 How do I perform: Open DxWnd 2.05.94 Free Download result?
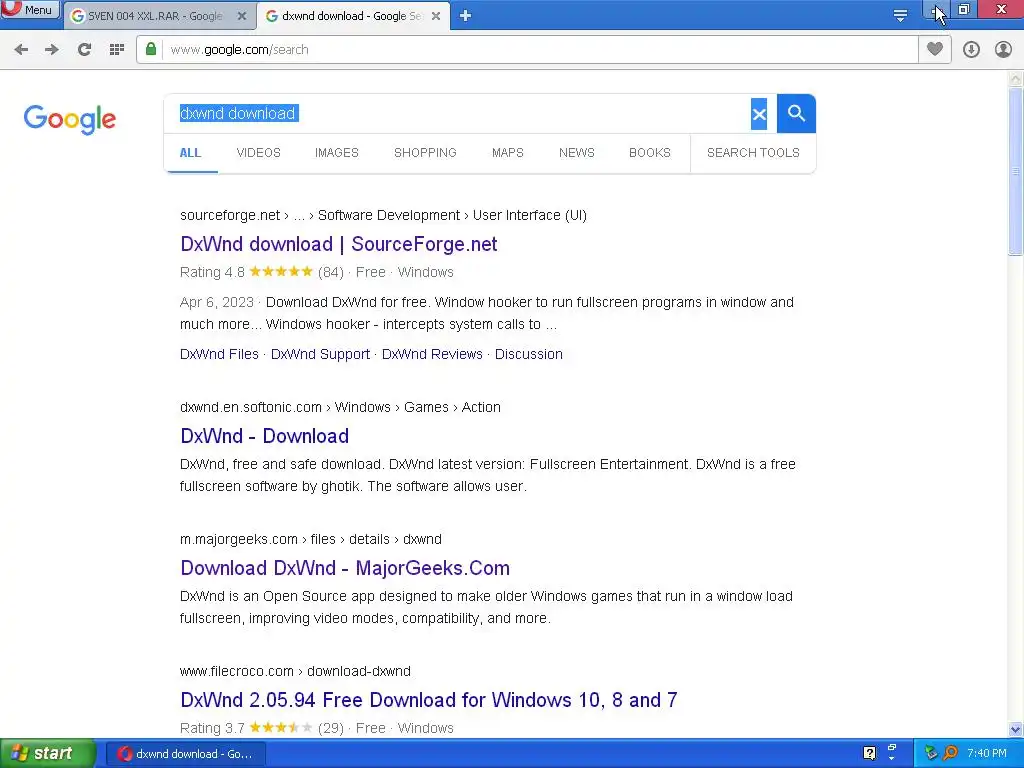[428, 700]
